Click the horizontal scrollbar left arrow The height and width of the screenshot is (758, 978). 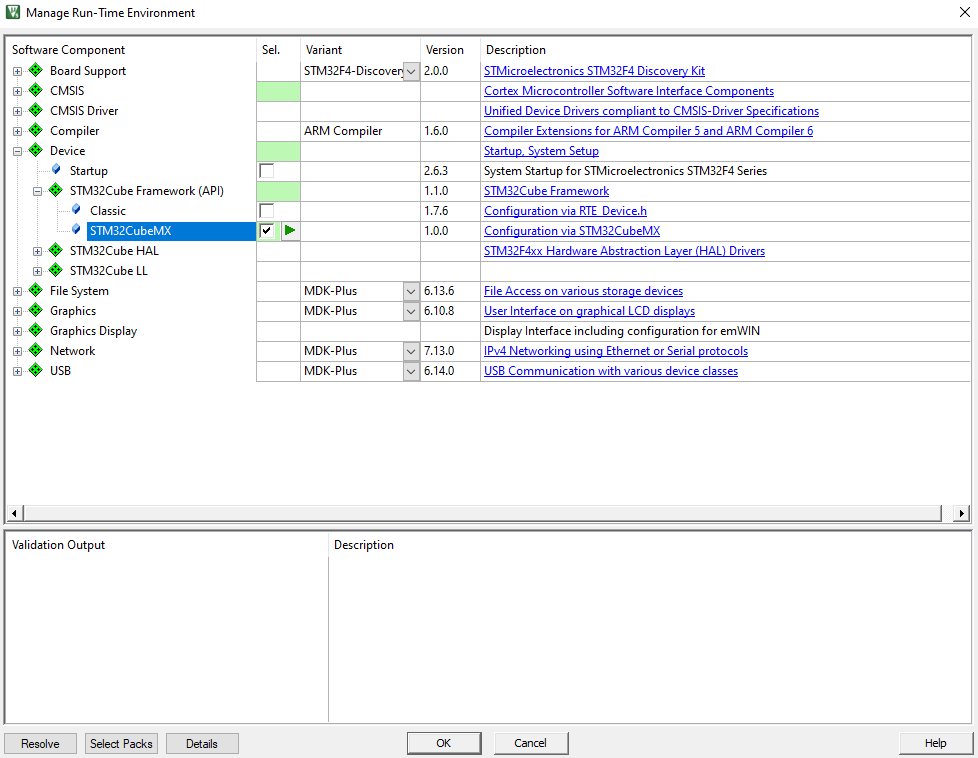14,513
